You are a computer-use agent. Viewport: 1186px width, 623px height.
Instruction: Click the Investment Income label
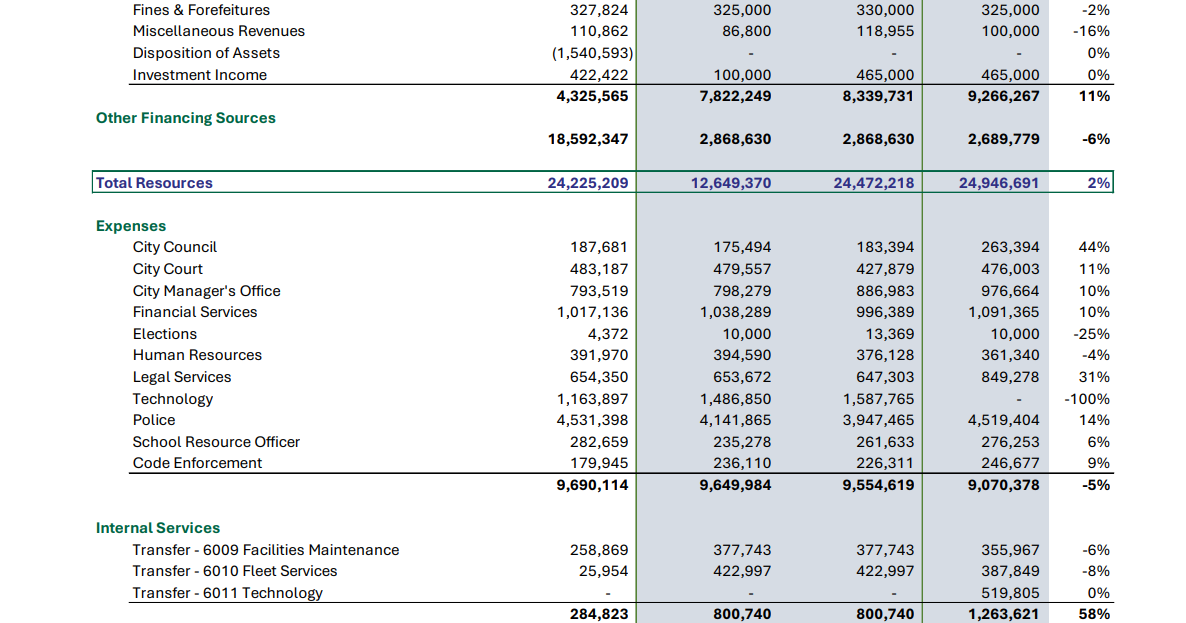coord(200,75)
